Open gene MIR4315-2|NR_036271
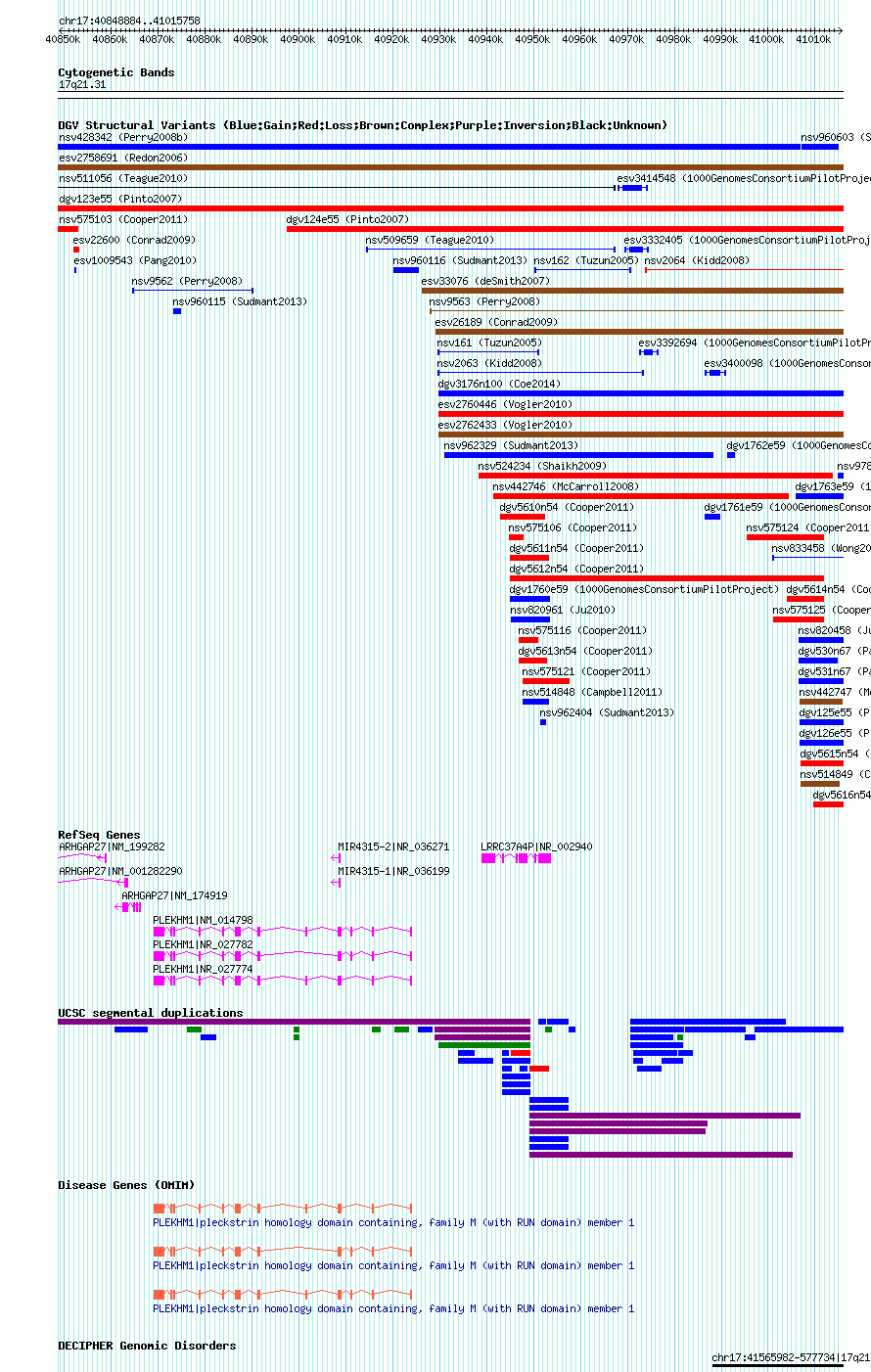The width and height of the screenshot is (871, 1372). pyautogui.click(x=393, y=846)
